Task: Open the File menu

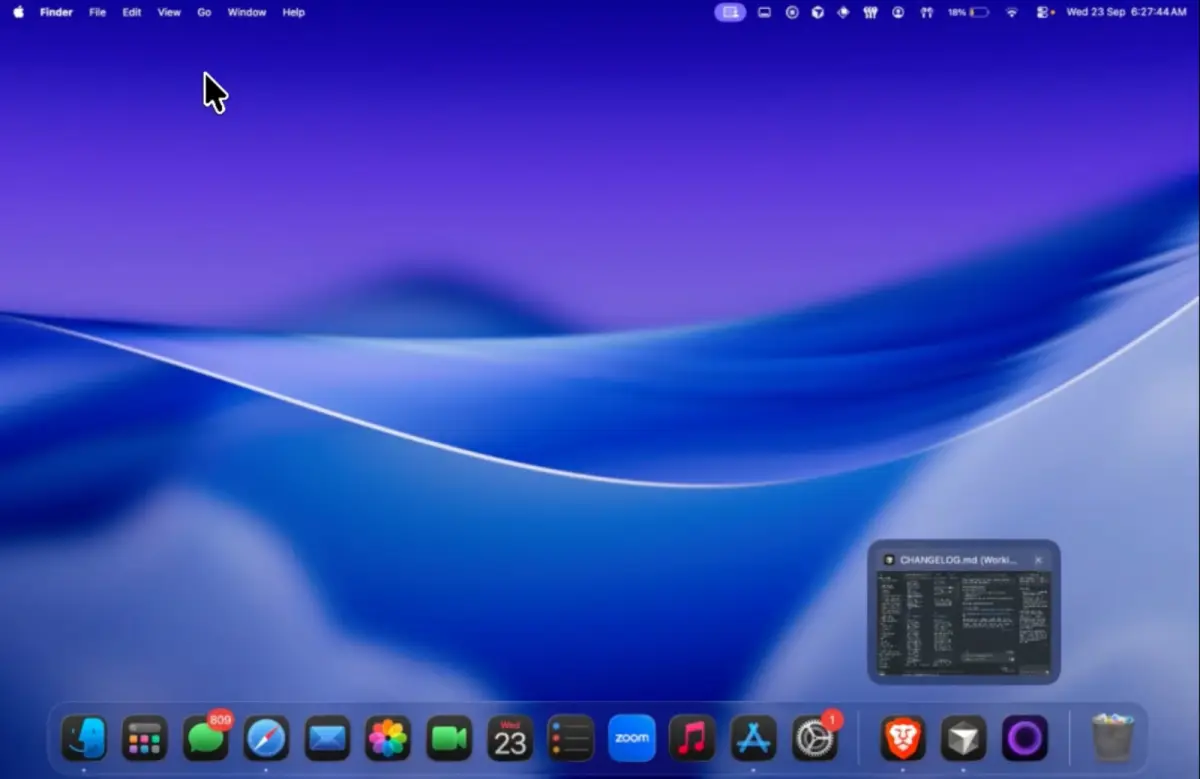Action: [97, 12]
